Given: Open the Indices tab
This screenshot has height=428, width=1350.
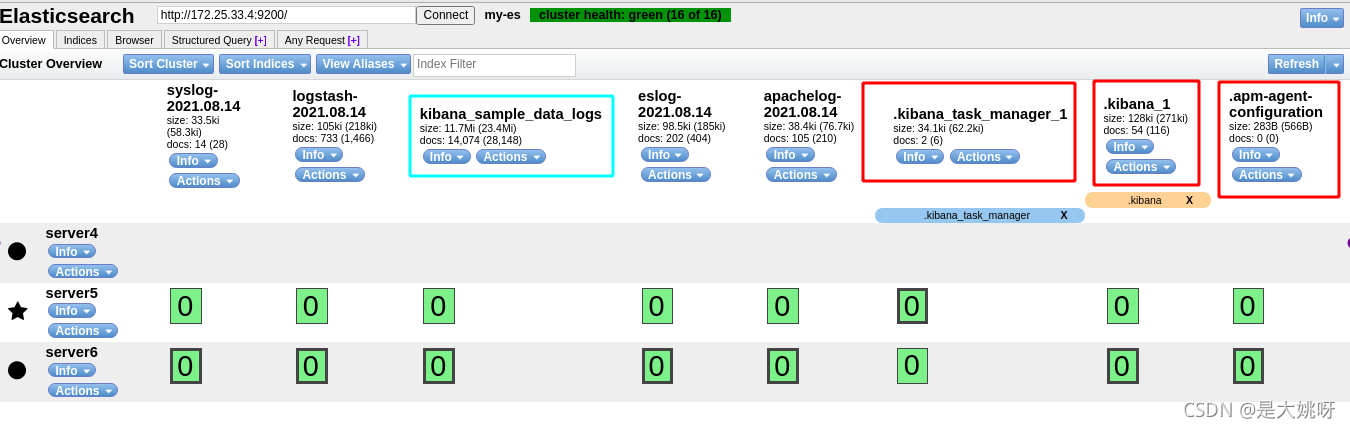Looking at the screenshot, I should pos(81,40).
